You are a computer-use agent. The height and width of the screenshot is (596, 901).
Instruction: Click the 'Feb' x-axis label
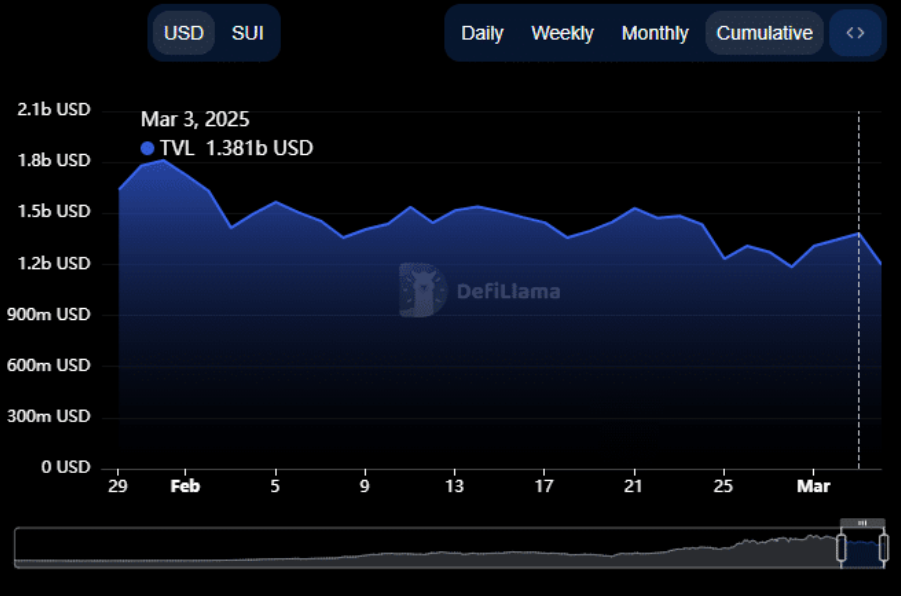185,486
